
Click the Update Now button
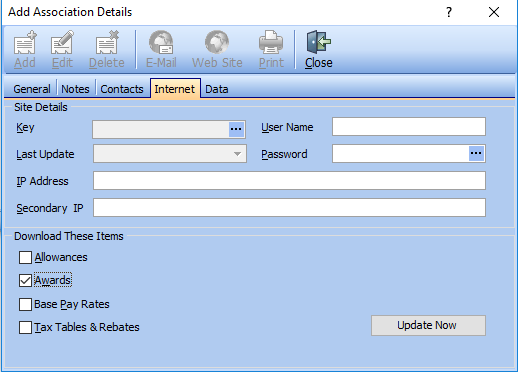(x=428, y=325)
